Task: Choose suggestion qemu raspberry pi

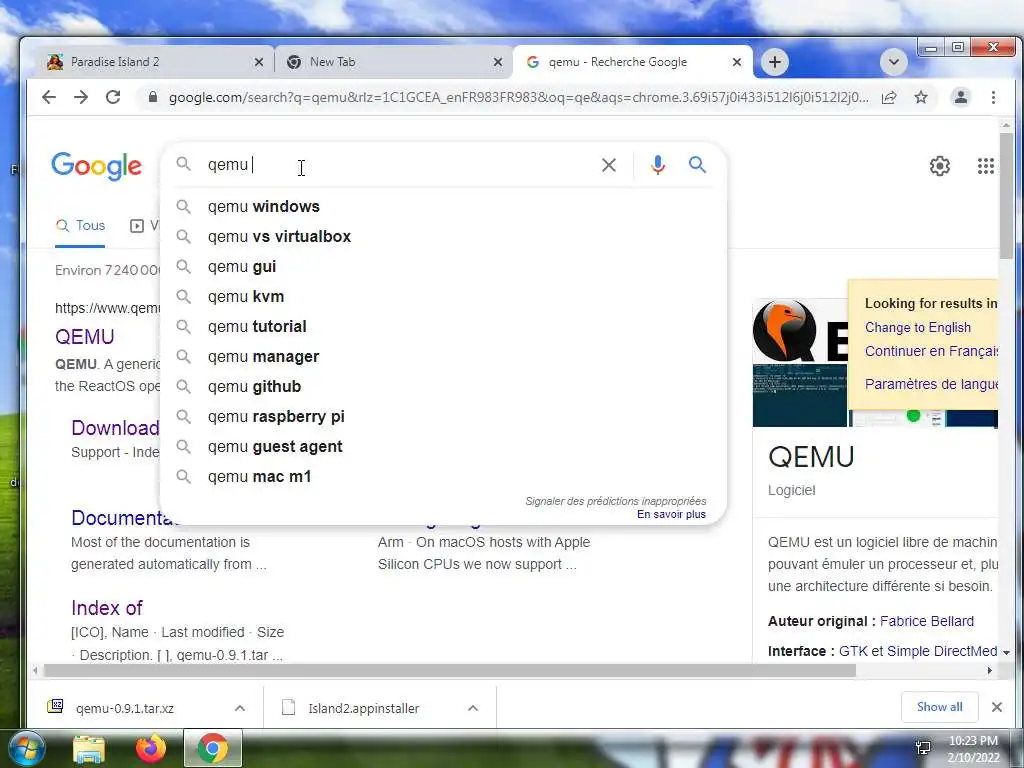Action: (x=443, y=417)
